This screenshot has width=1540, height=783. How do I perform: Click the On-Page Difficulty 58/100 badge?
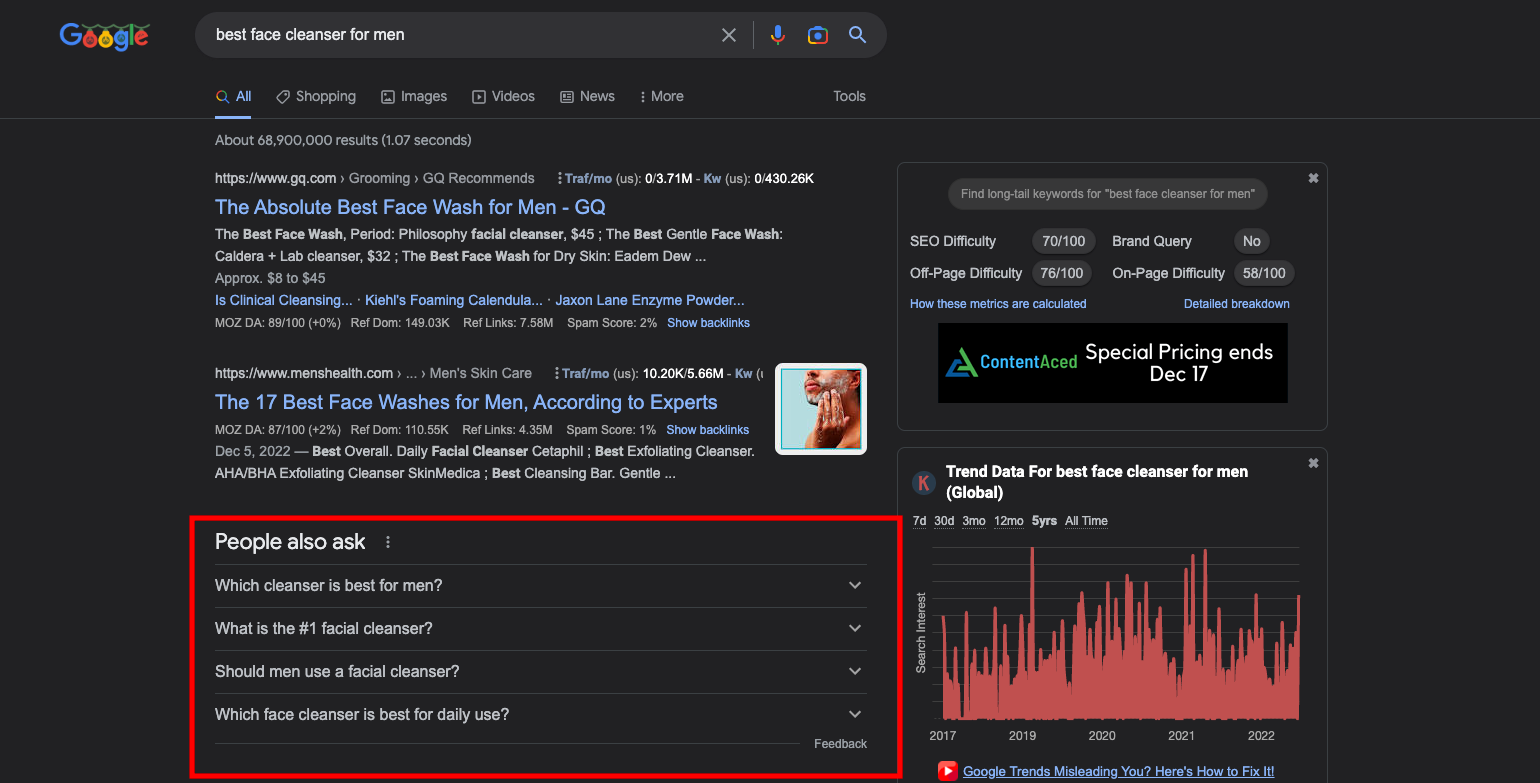[x=1263, y=273]
